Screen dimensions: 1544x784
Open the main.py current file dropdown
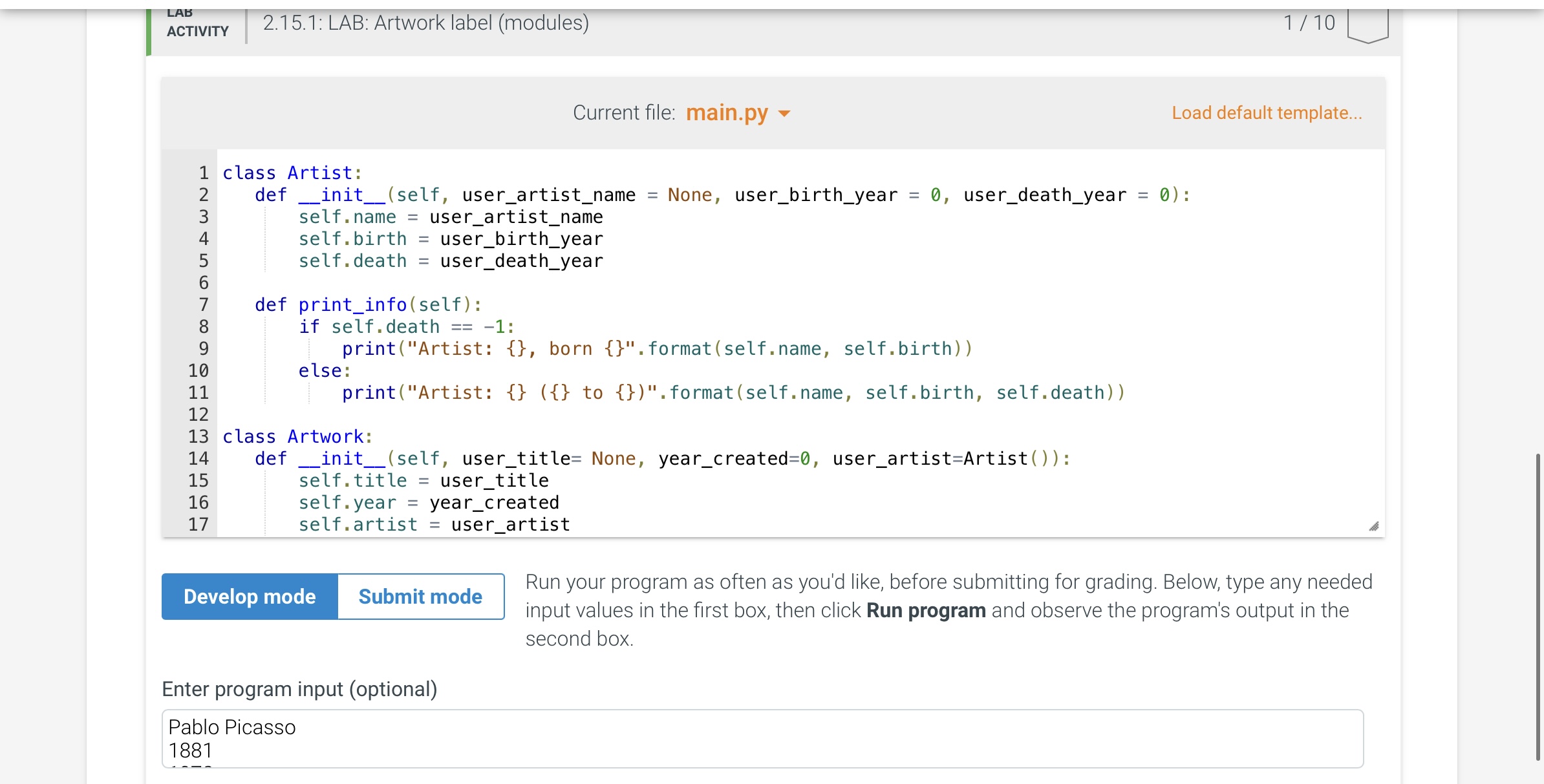tap(726, 113)
